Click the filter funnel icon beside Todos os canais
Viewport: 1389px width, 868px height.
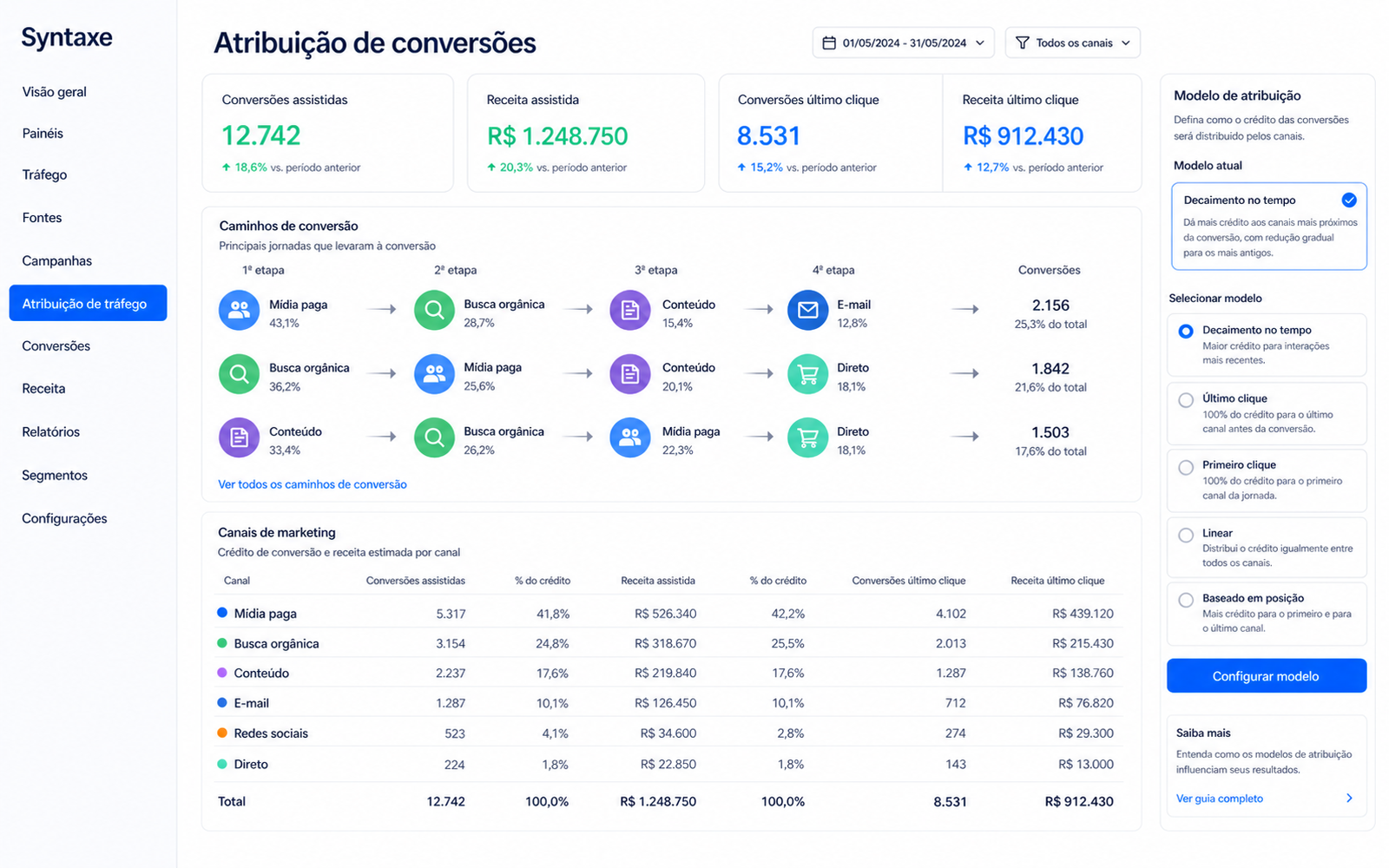pos(1022,43)
